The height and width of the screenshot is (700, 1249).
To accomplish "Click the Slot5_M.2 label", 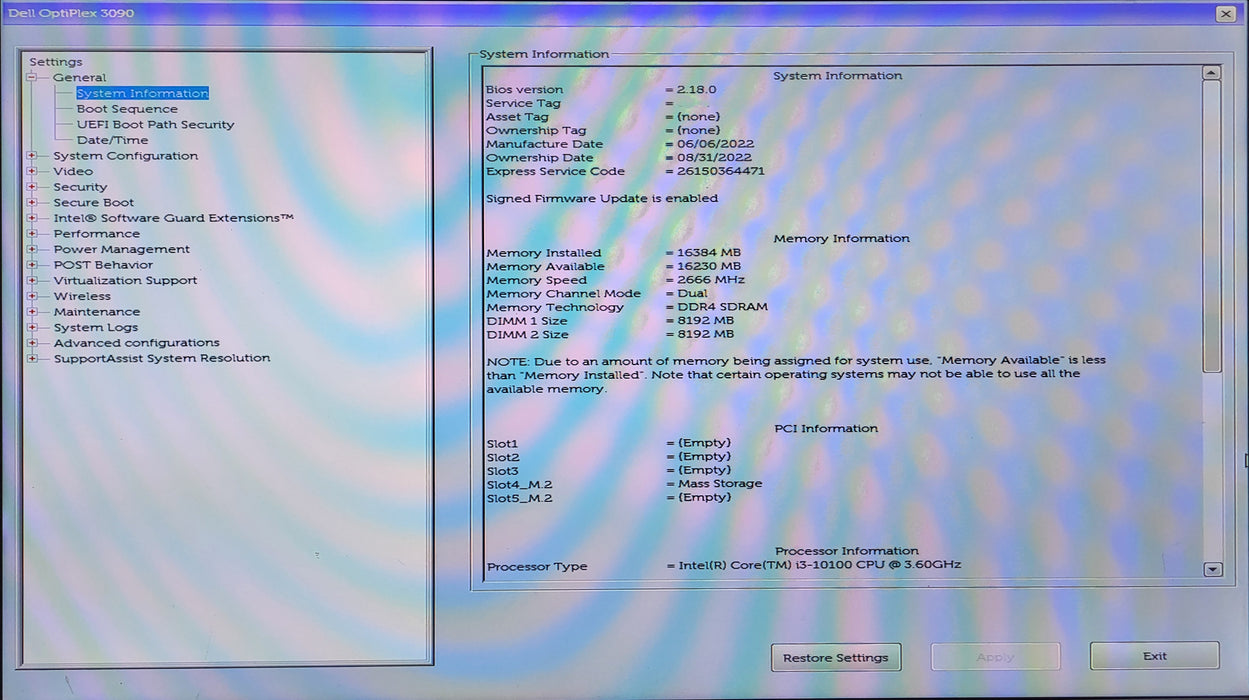I will [x=519, y=498].
